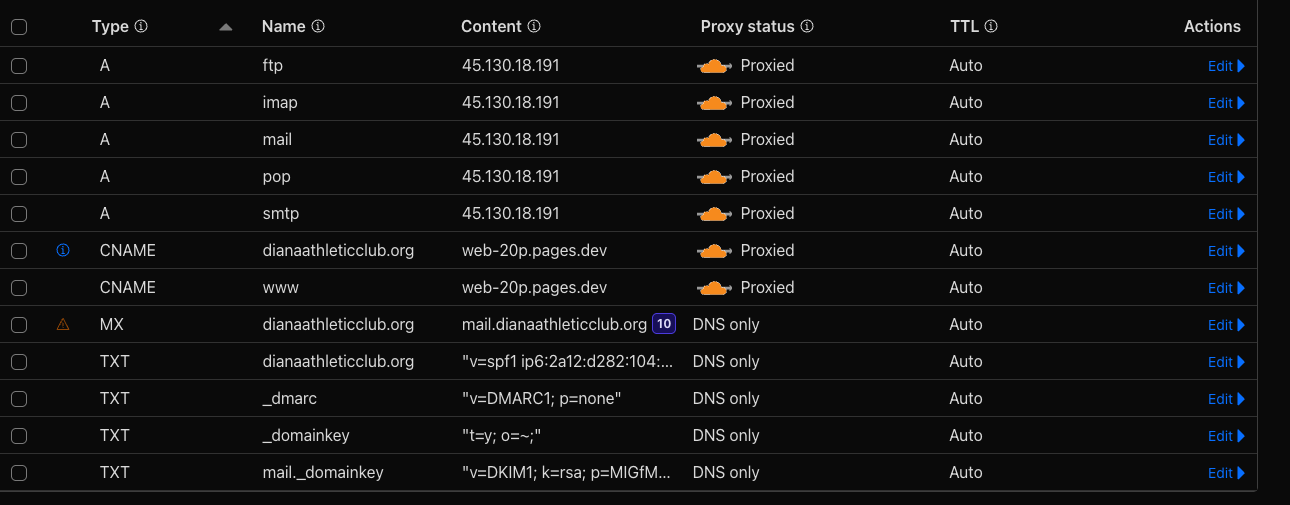
Task: Expand Edit for the mail._domainkey TXT record
Action: (x=1226, y=473)
